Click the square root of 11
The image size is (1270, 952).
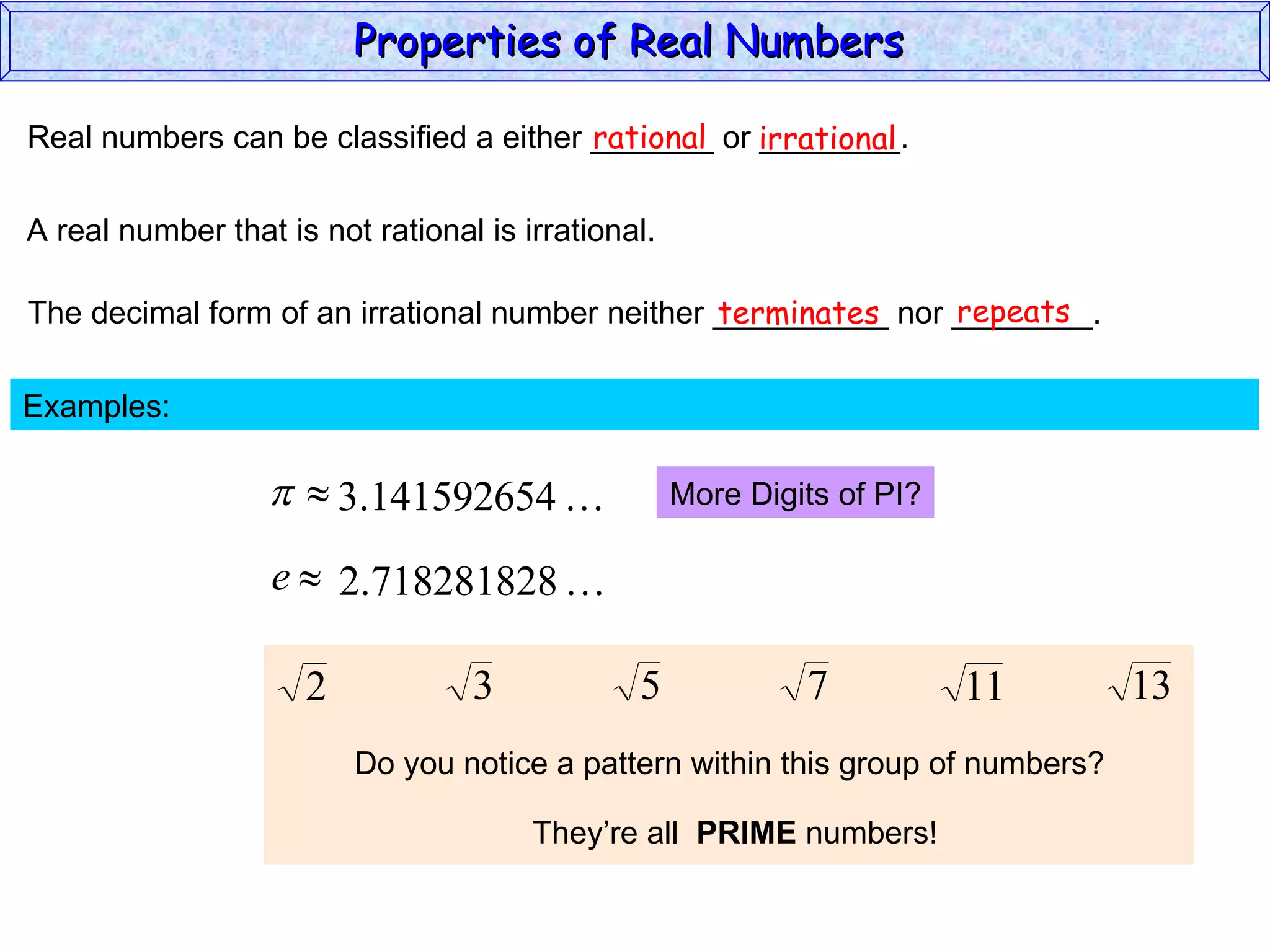(x=972, y=683)
